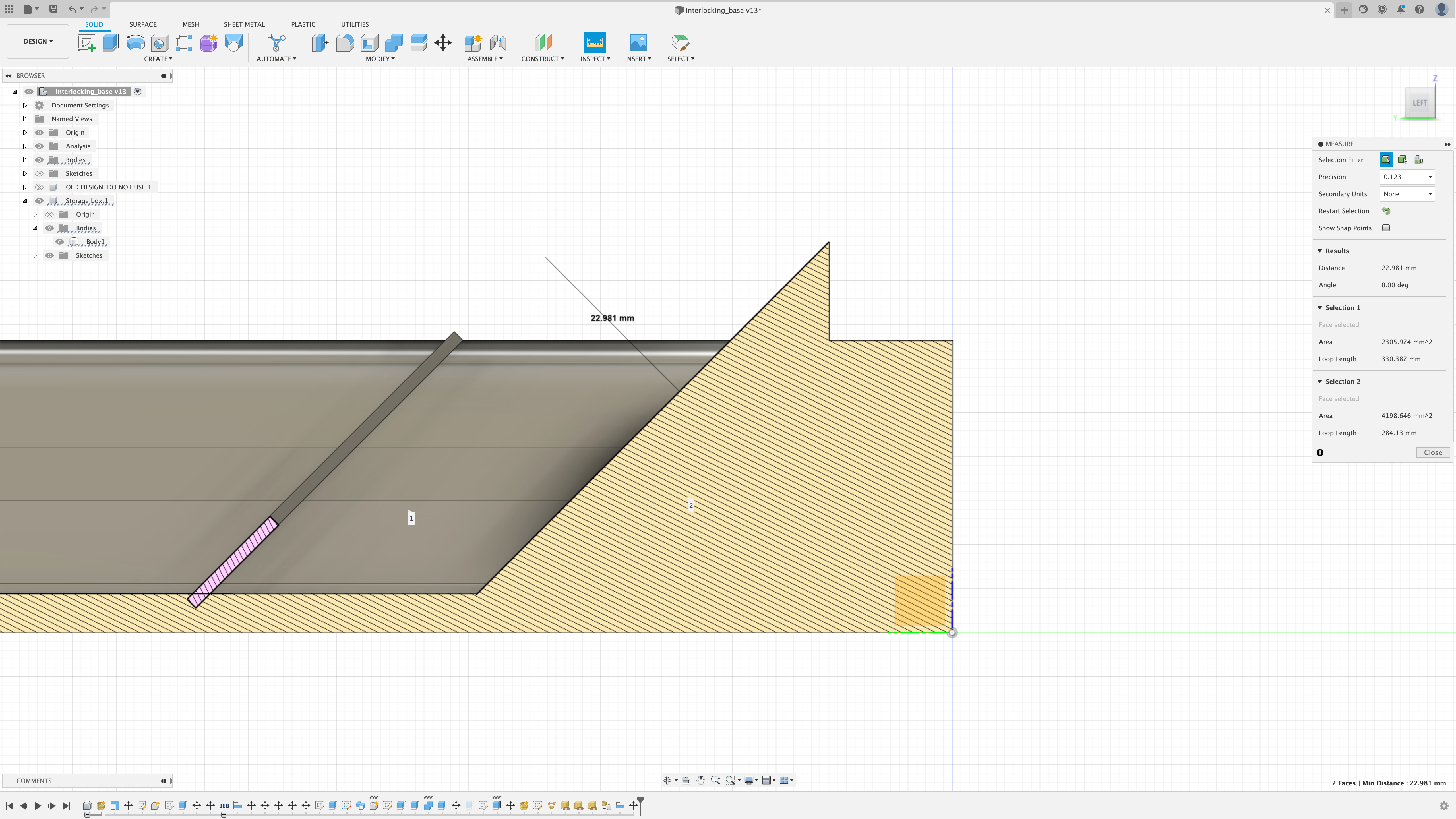The height and width of the screenshot is (819, 1456).
Task: Open the Secondary Units dropdown
Action: point(1407,194)
